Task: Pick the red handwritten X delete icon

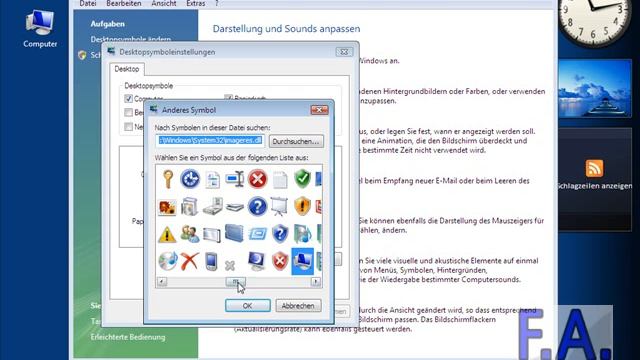Action: [x=190, y=261]
